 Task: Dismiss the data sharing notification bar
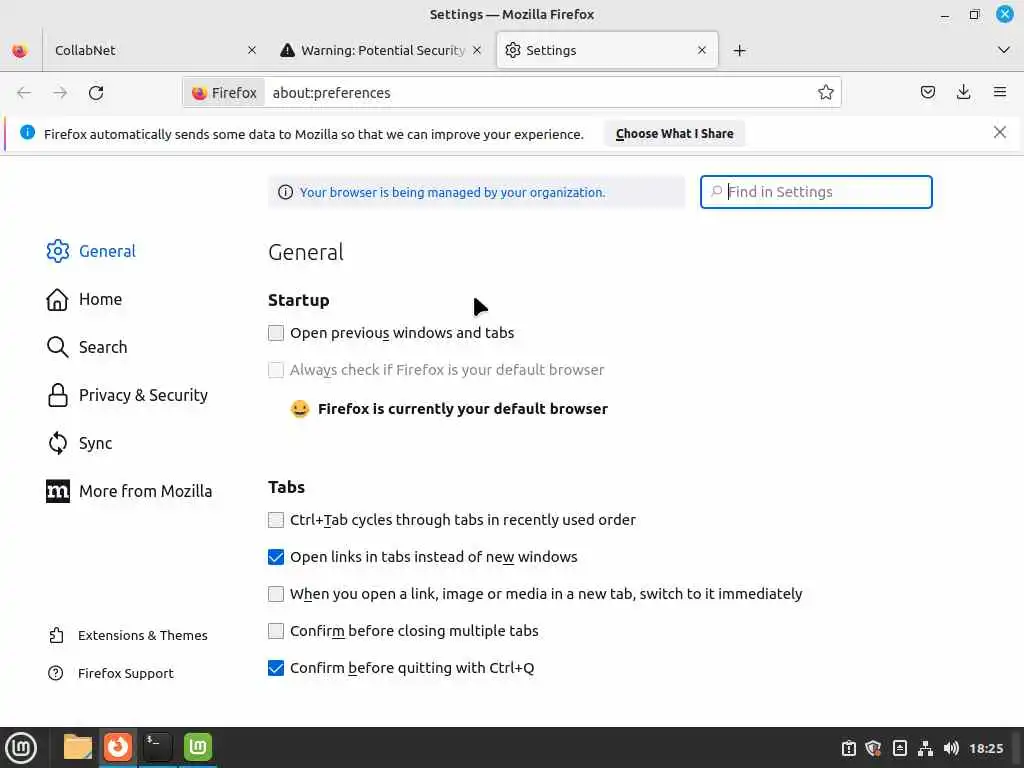coord(999,133)
